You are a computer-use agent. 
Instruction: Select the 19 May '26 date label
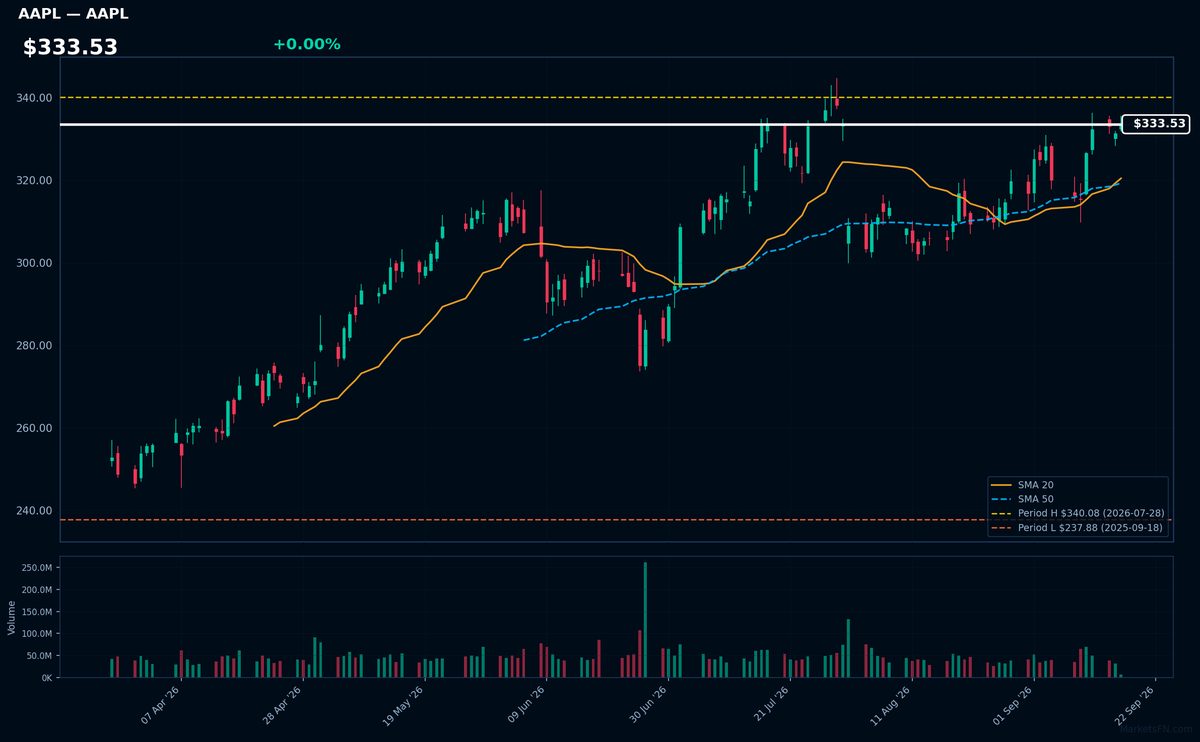tap(405, 706)
